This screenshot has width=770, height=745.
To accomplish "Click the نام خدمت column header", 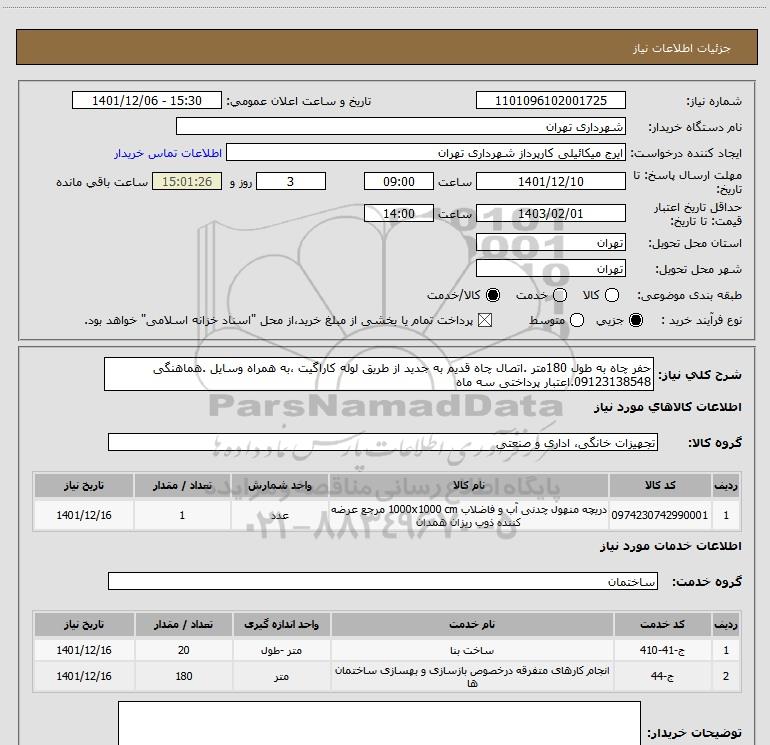I will click(x=472, y=624).
